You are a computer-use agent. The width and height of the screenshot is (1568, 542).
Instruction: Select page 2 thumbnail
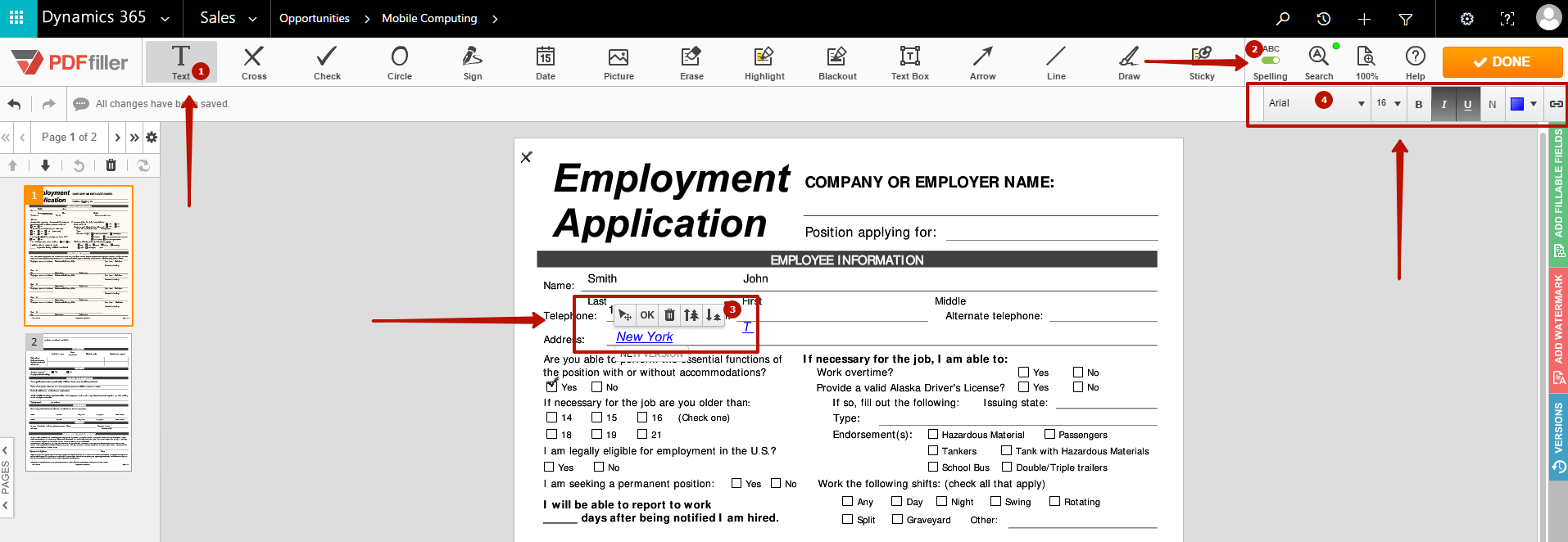pos(79,402)
